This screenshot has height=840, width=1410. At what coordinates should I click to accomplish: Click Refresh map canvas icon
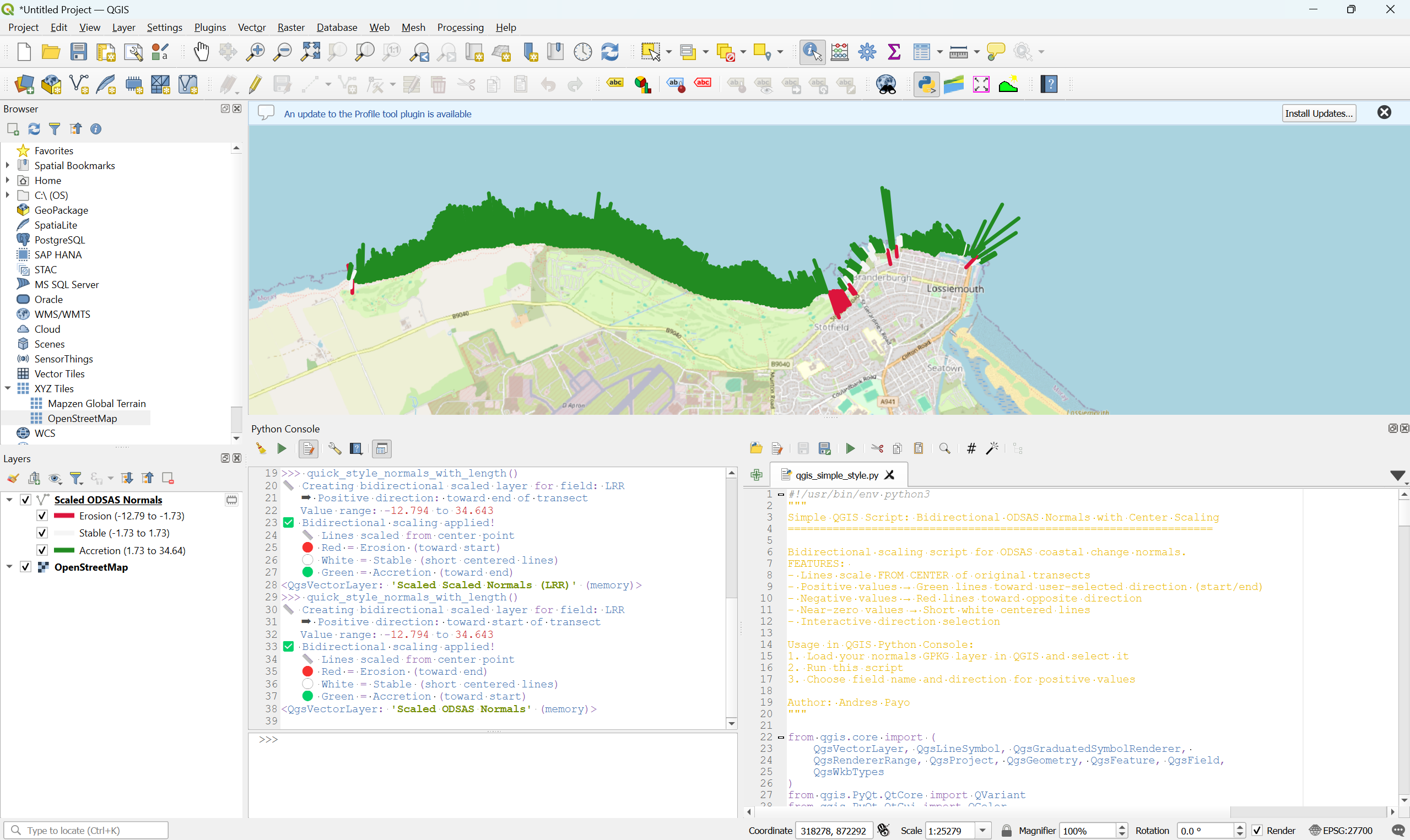[609, 52]
